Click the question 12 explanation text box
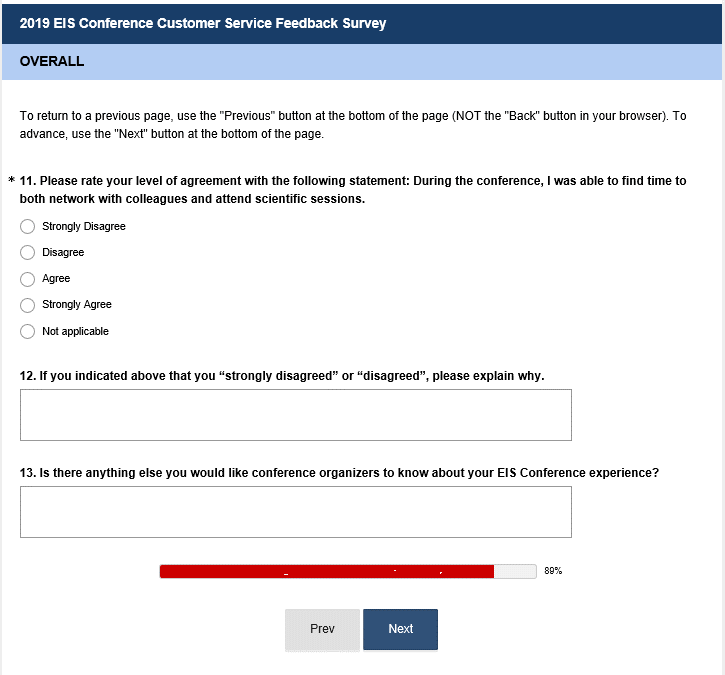Viewport: 725px width, 675px height. [x=295, y=415]
